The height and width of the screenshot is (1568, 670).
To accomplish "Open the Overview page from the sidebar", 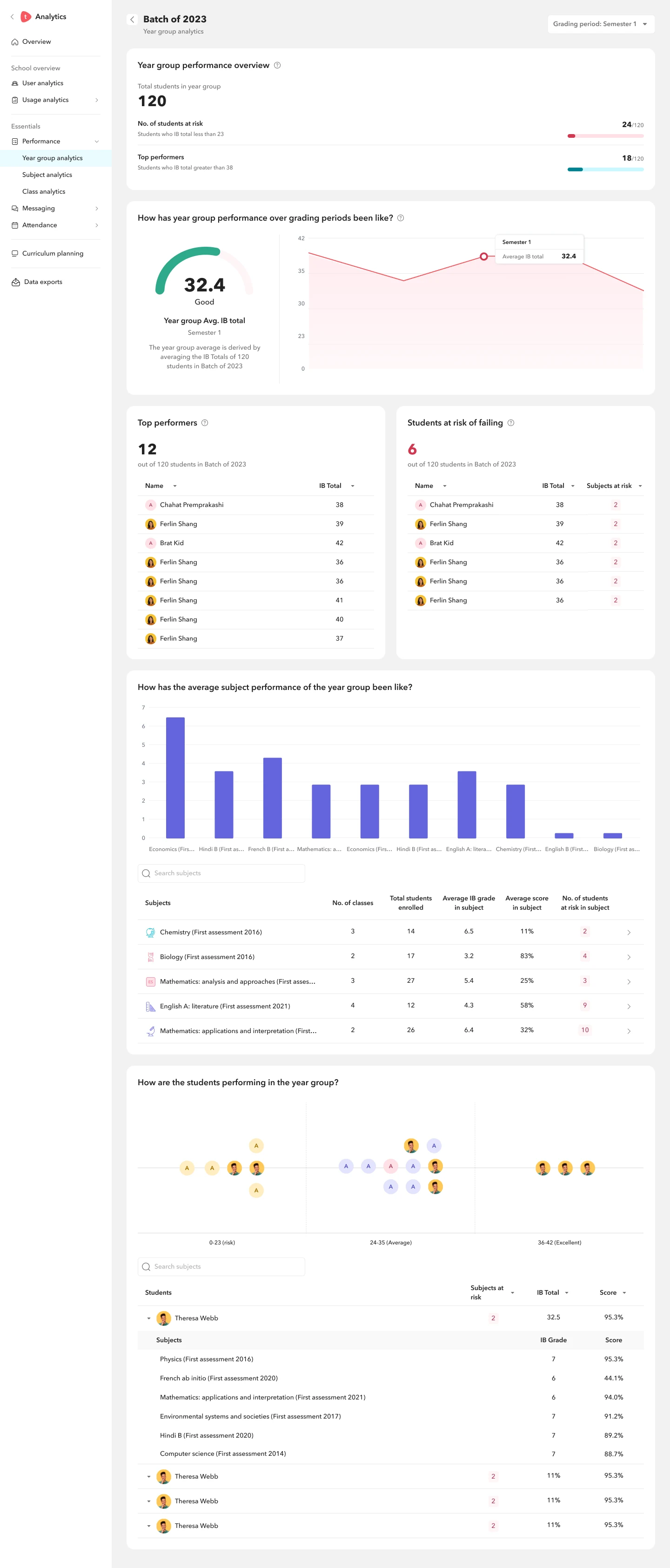I will [36, 42].
